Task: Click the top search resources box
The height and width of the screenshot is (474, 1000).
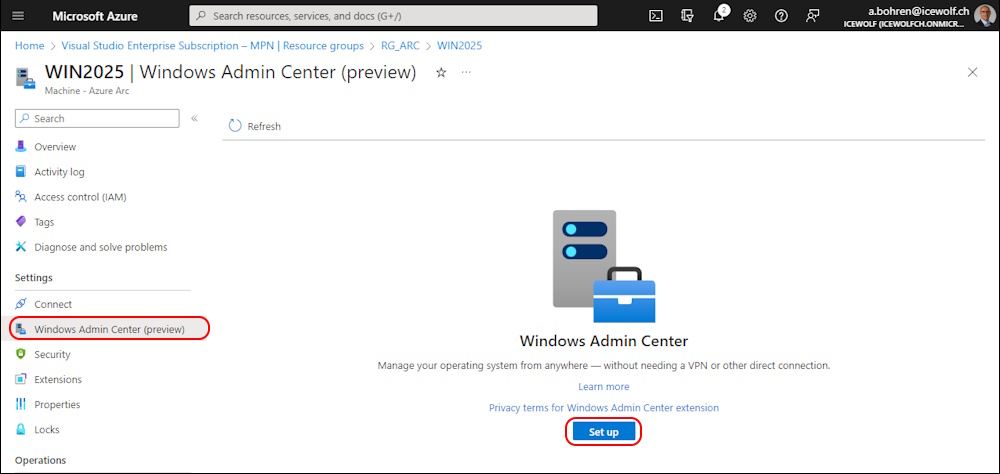Action: (393, 16)
